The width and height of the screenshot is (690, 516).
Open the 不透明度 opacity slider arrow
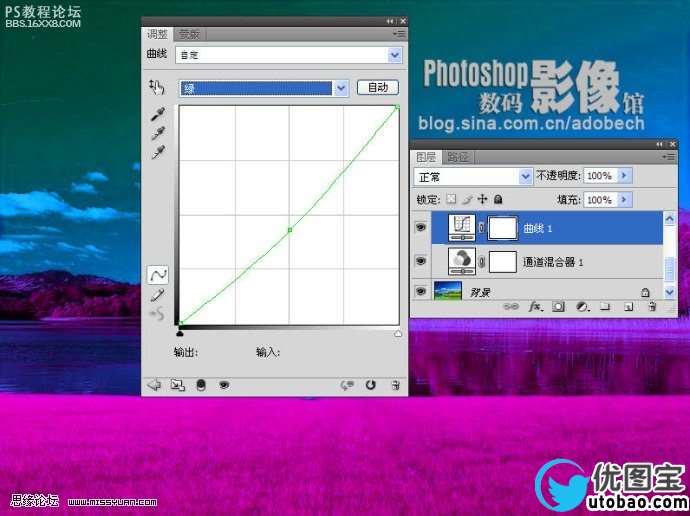(x=624, y=176)
